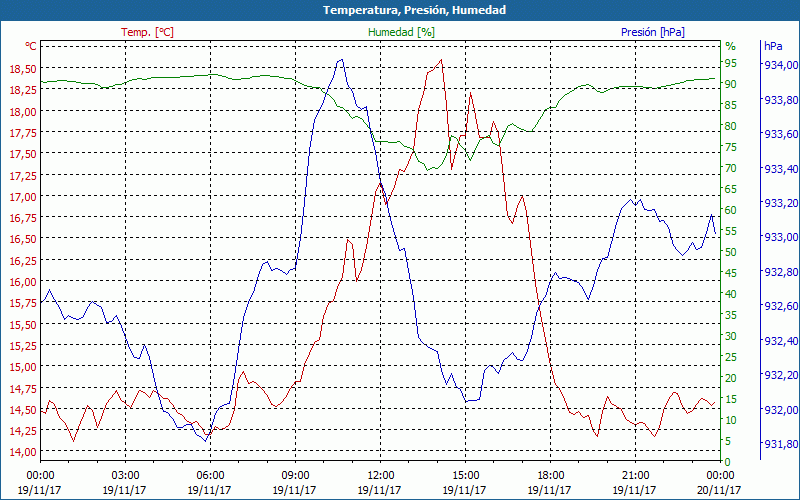Click temperature axis value '18,00'
Image resolution: width=800 pixels, height=500 pixels.
(22, 111)
